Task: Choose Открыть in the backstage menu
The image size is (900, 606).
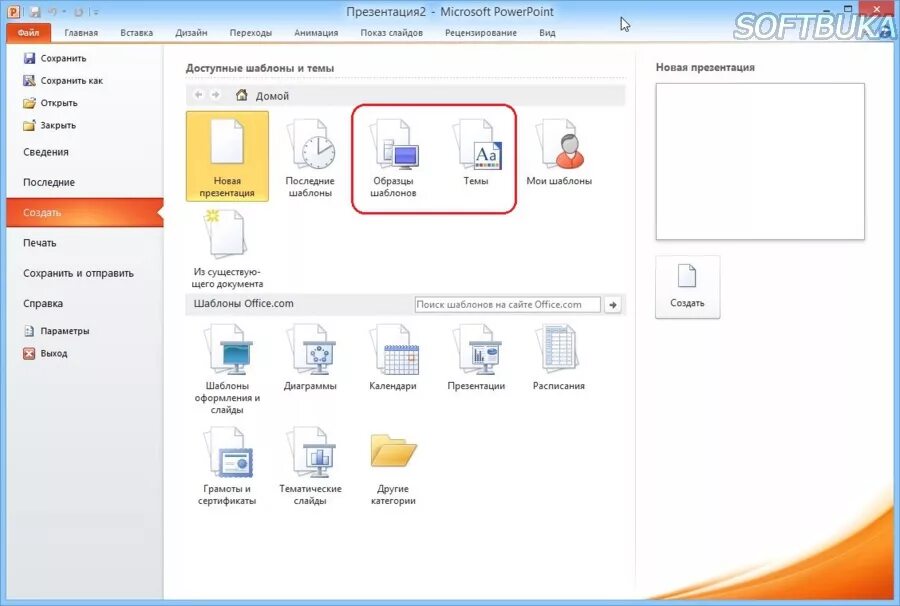Action: point(51,103)
